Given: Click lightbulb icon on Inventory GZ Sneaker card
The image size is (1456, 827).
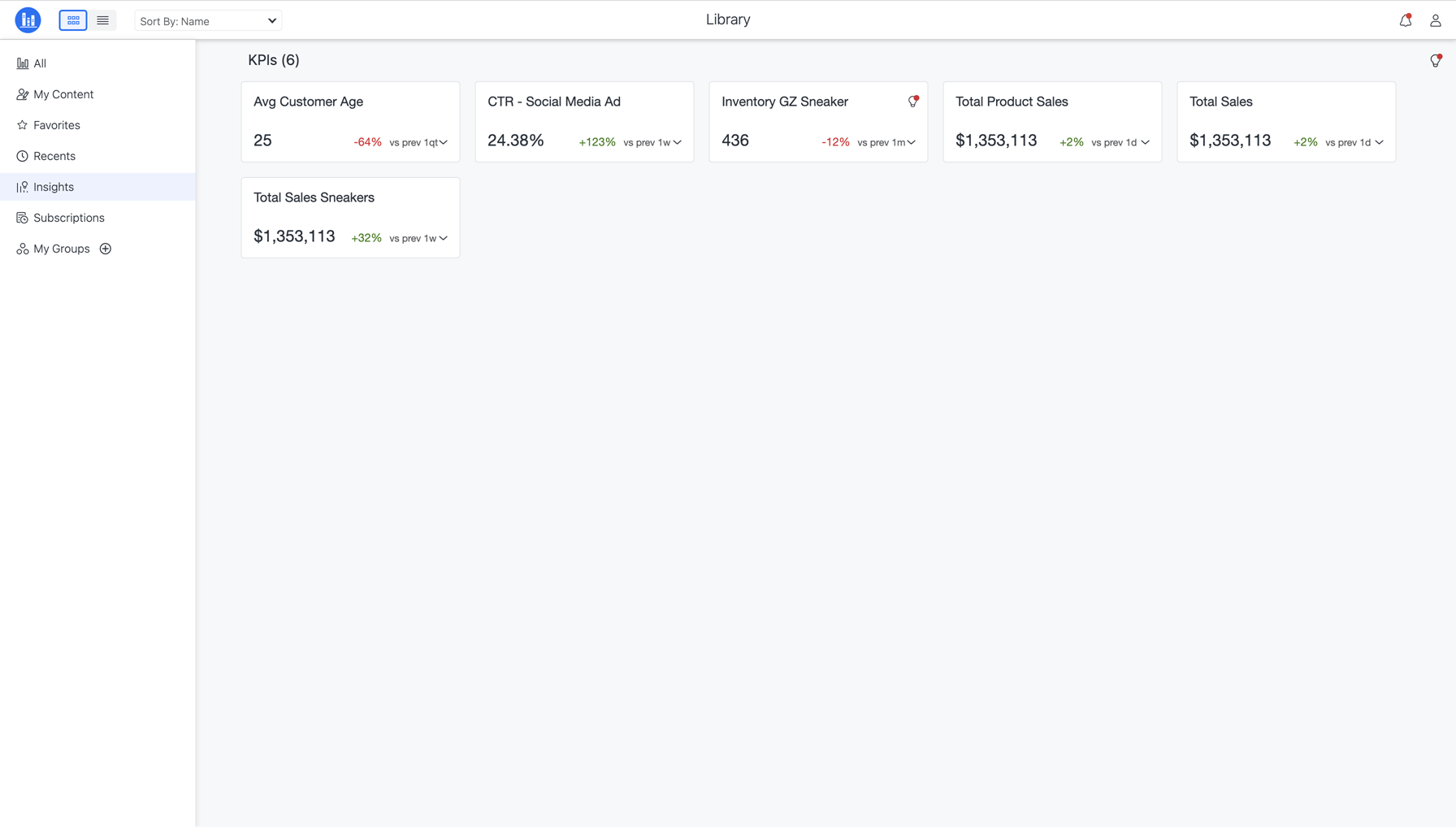Looking at the screenshot, I should pos(913,102).
